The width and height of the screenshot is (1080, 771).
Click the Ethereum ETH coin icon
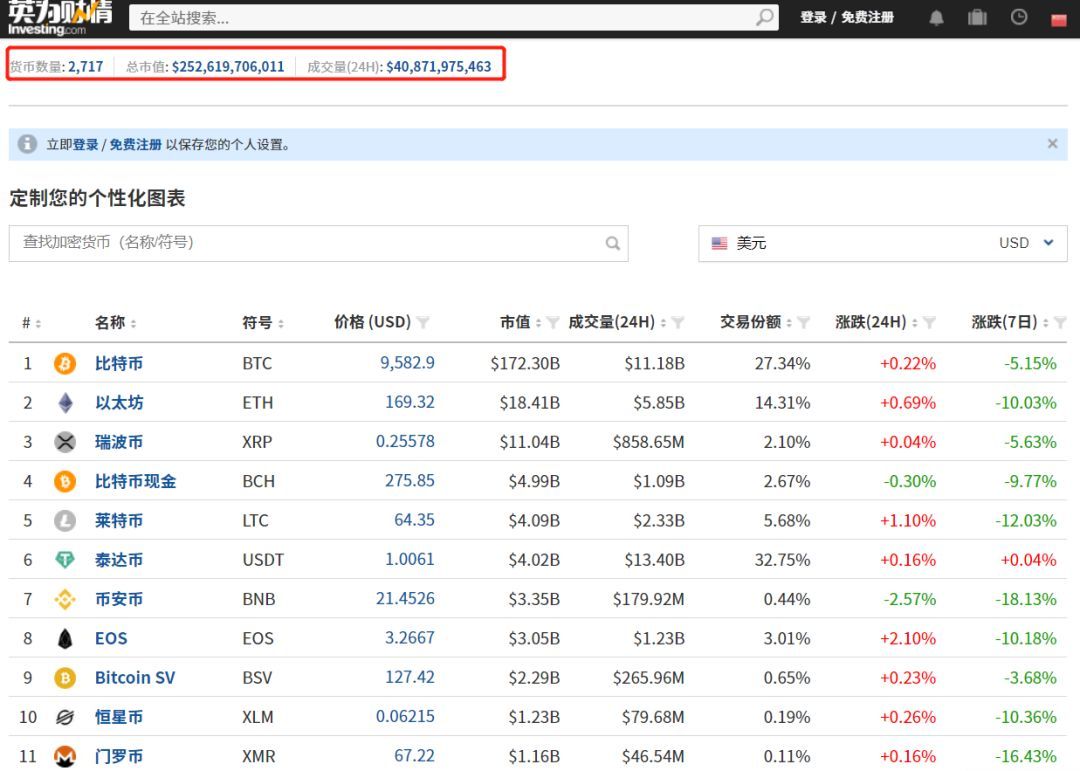click(x=65, y=402)
